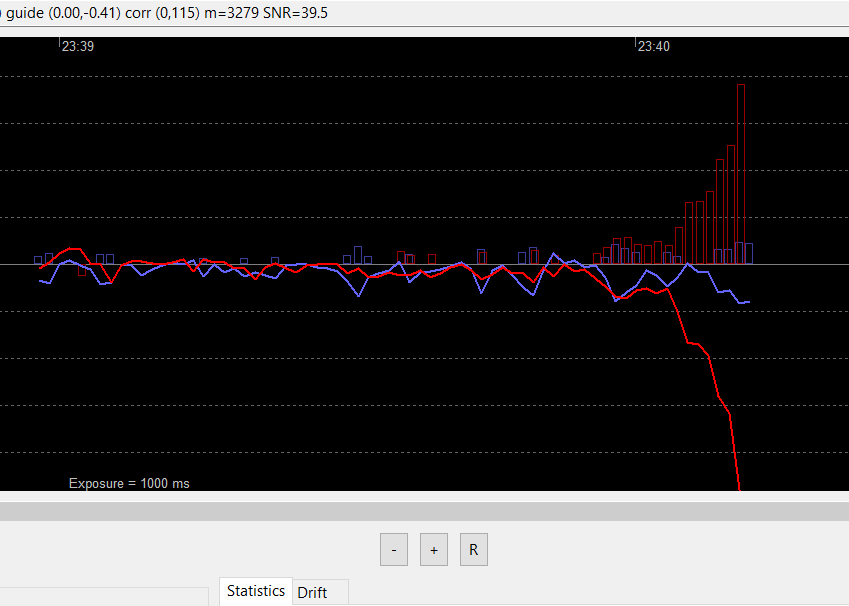Click the minus zoom-out button
Viewport: 849px width, 606px height.
coord(394,550)
